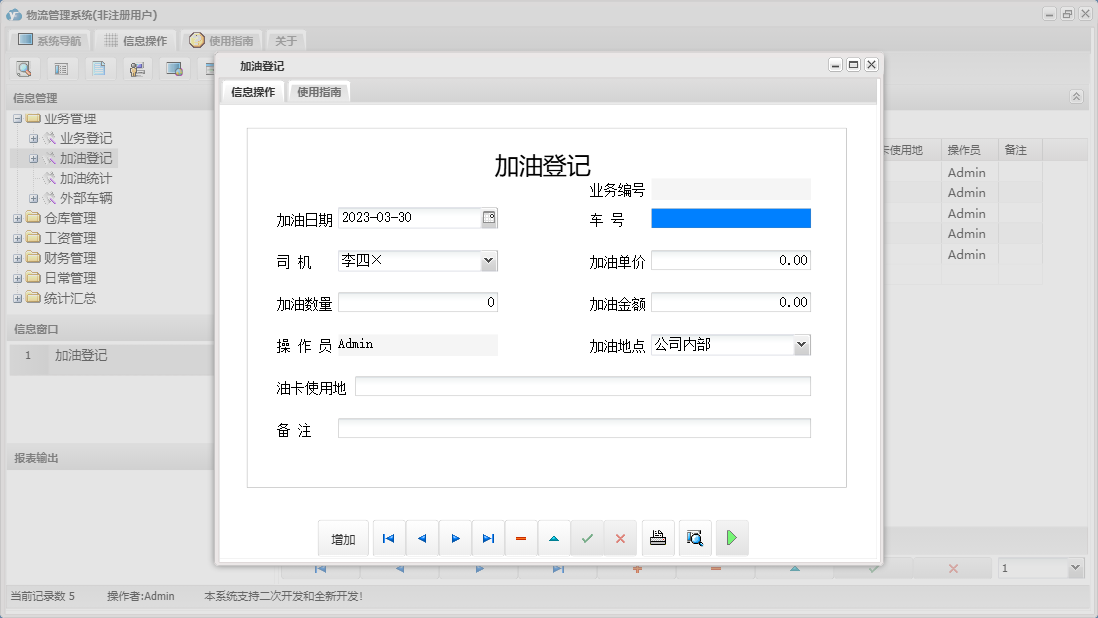Advance to the next record arrow
This screenshot has width=1098, height=618.
point(455,538)
